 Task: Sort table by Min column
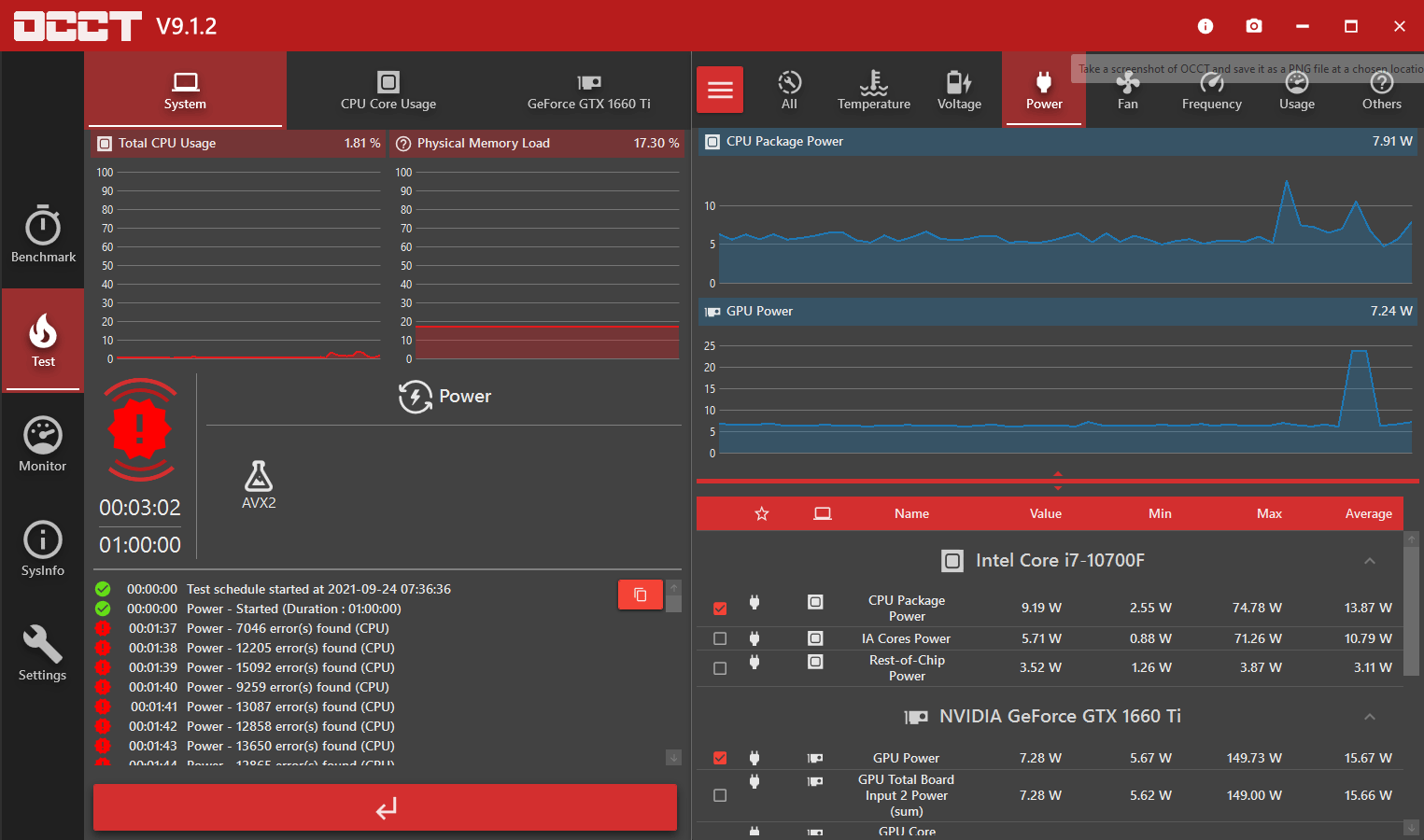[x=1160, y=513]
